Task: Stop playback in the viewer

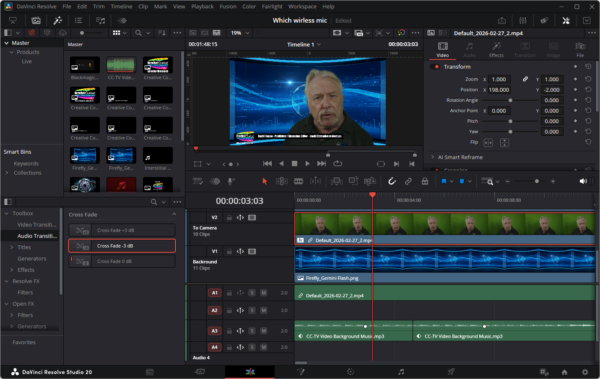Action: pos(294,163)
